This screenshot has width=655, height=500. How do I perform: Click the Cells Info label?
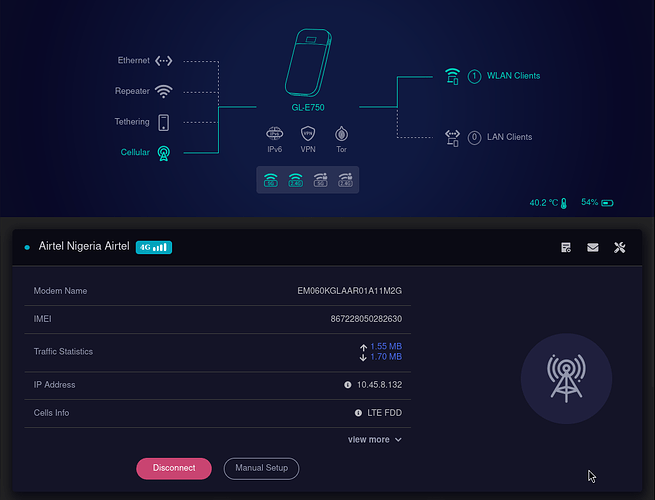pos(51,413)
